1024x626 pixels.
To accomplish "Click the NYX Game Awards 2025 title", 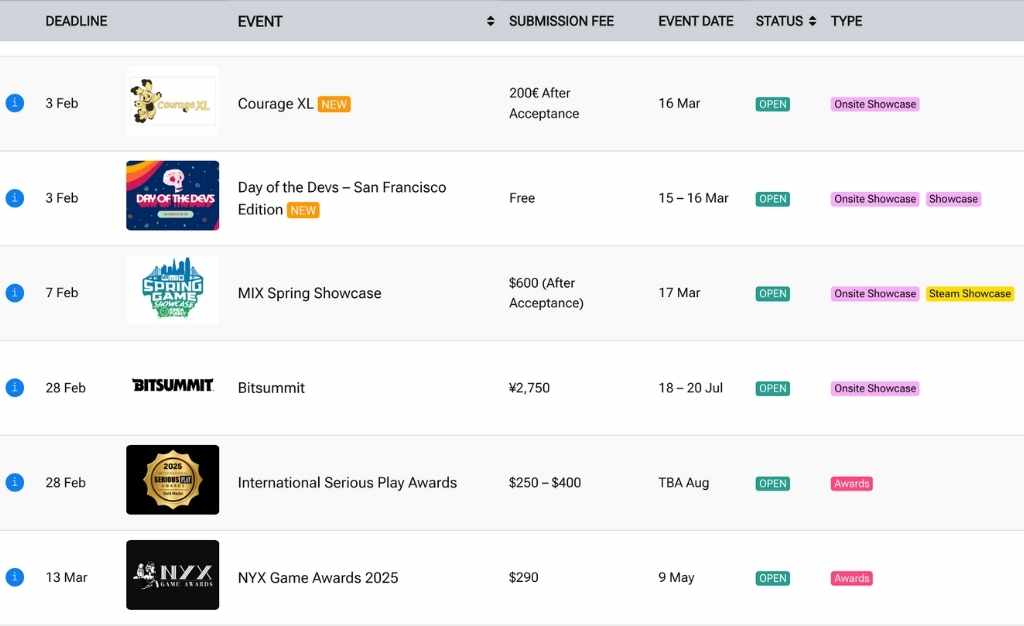I will (317, 577).
